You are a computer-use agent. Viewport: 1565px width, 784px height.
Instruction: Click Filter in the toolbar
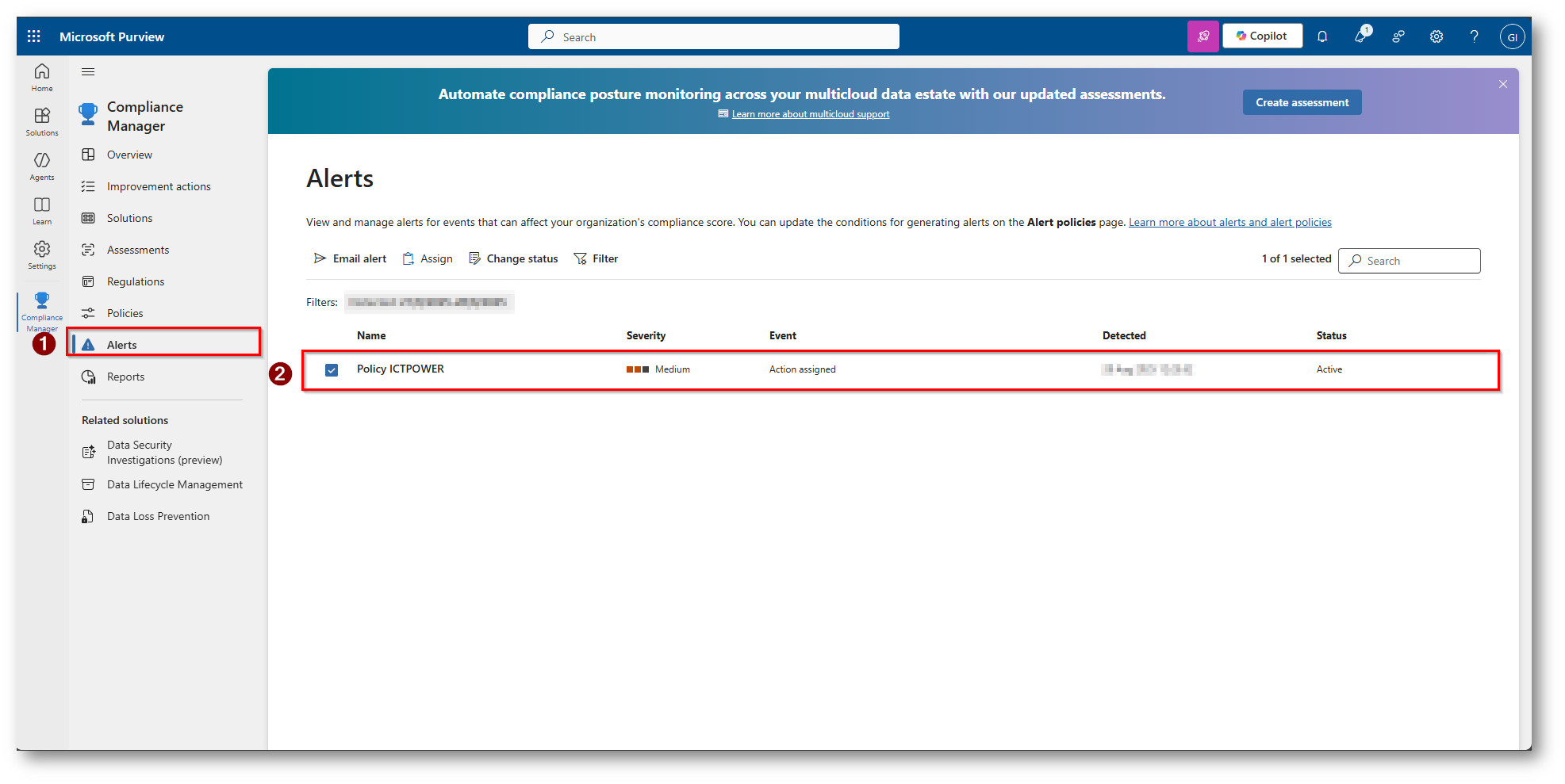pos(596,258)
